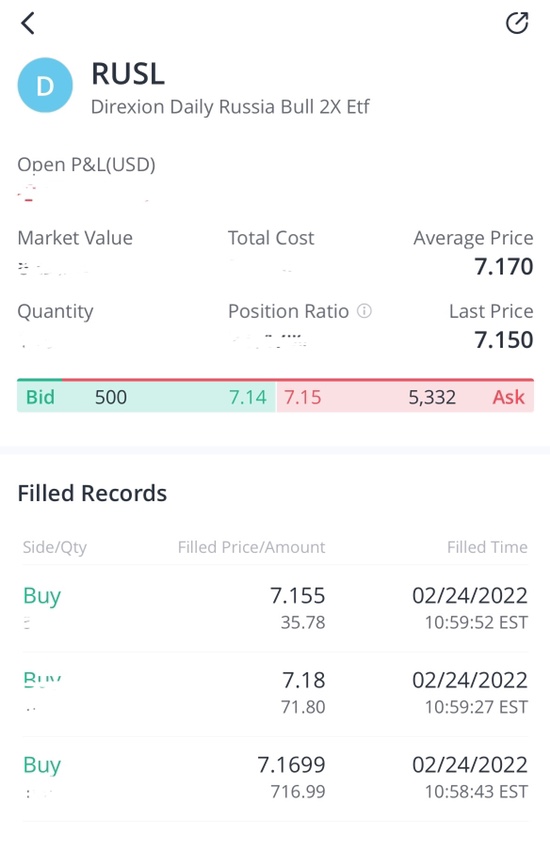The height and width of the screenshot is (848, 550).
Task: Tap the Ask 7.15 price cell
Action: click(303, 398)
